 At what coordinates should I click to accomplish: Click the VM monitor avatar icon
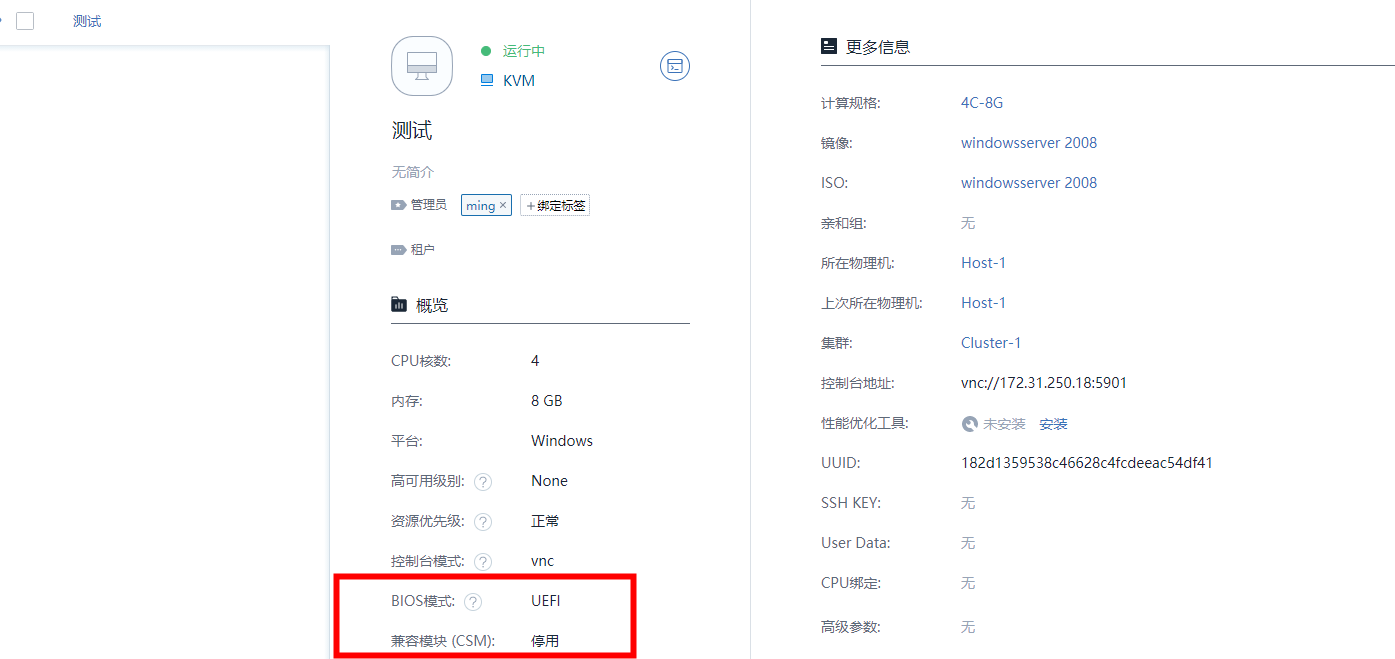[421, 66]
